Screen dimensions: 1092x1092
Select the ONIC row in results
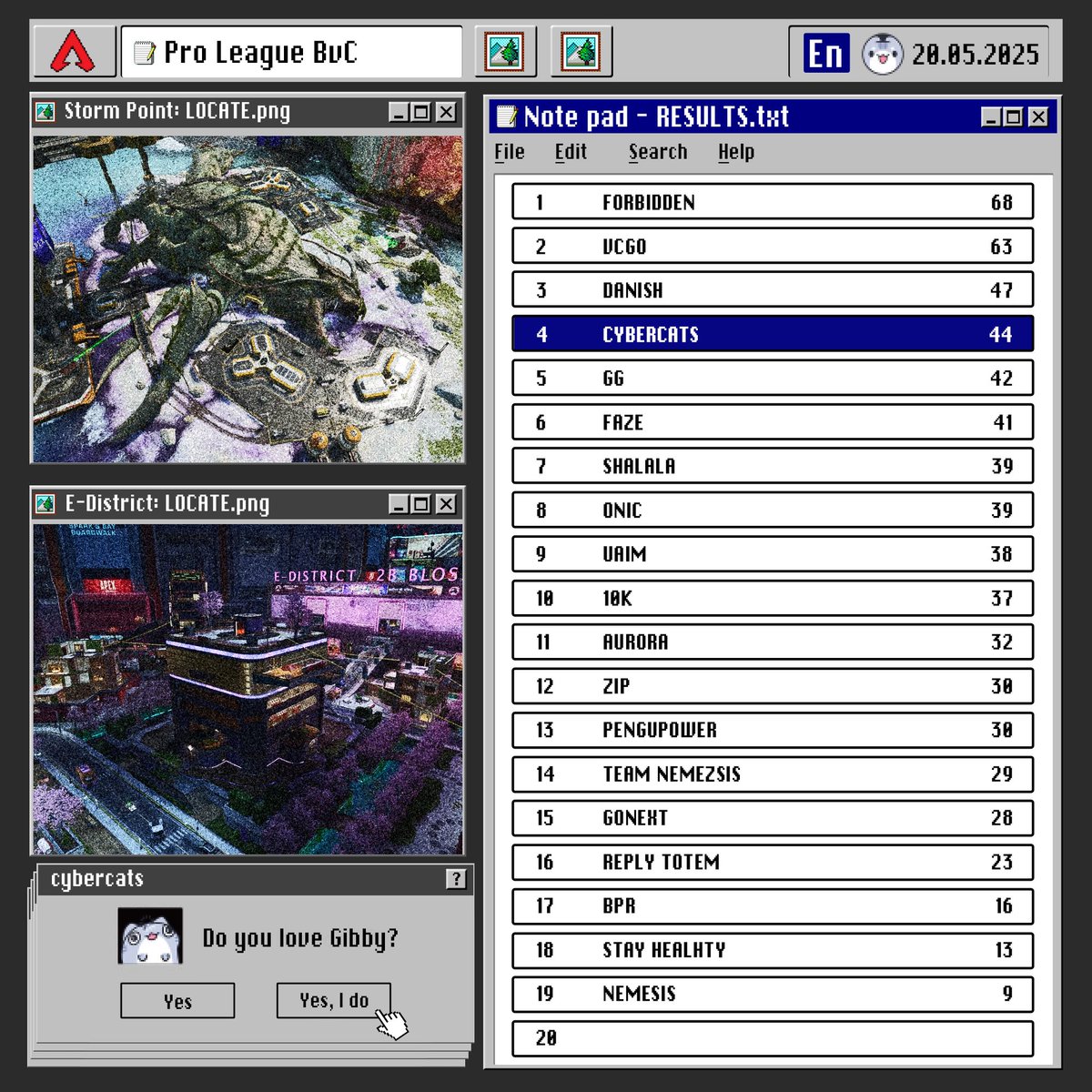pyautogui.click(x=773, y=510)
